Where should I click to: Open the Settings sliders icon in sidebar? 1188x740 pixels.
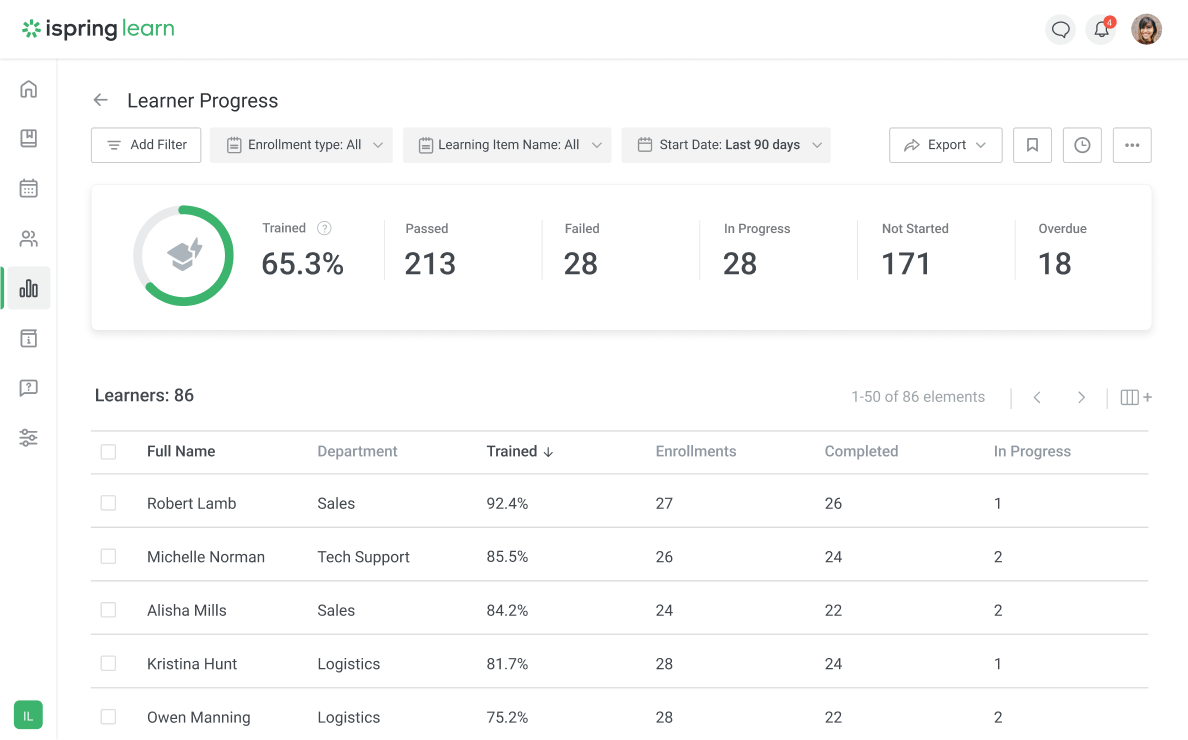coord(28,438)
